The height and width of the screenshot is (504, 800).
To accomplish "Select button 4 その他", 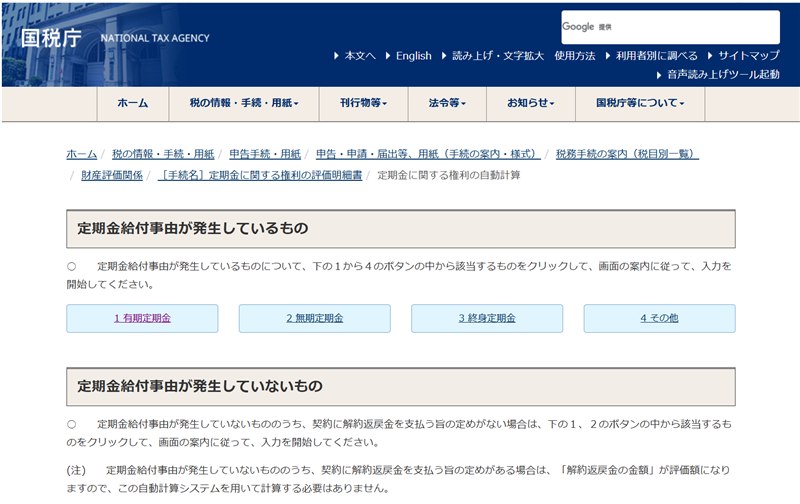I will (660, 319).
